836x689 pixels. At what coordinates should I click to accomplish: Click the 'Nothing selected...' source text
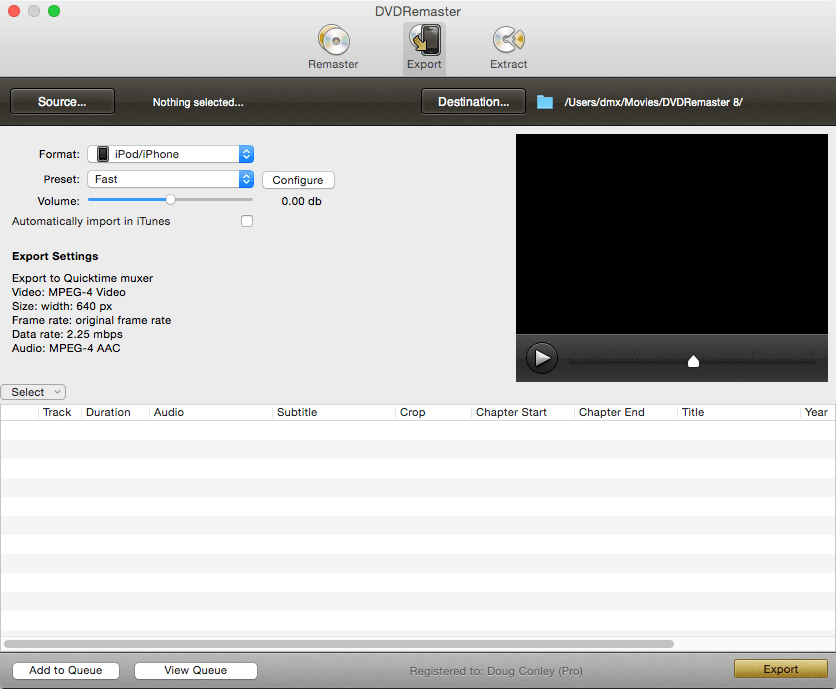pos(198,102)
